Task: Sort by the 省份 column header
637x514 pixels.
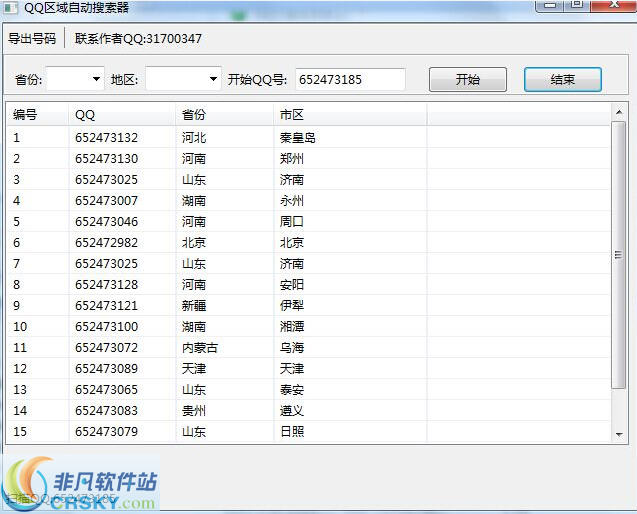Action: (x=225, y=115)
